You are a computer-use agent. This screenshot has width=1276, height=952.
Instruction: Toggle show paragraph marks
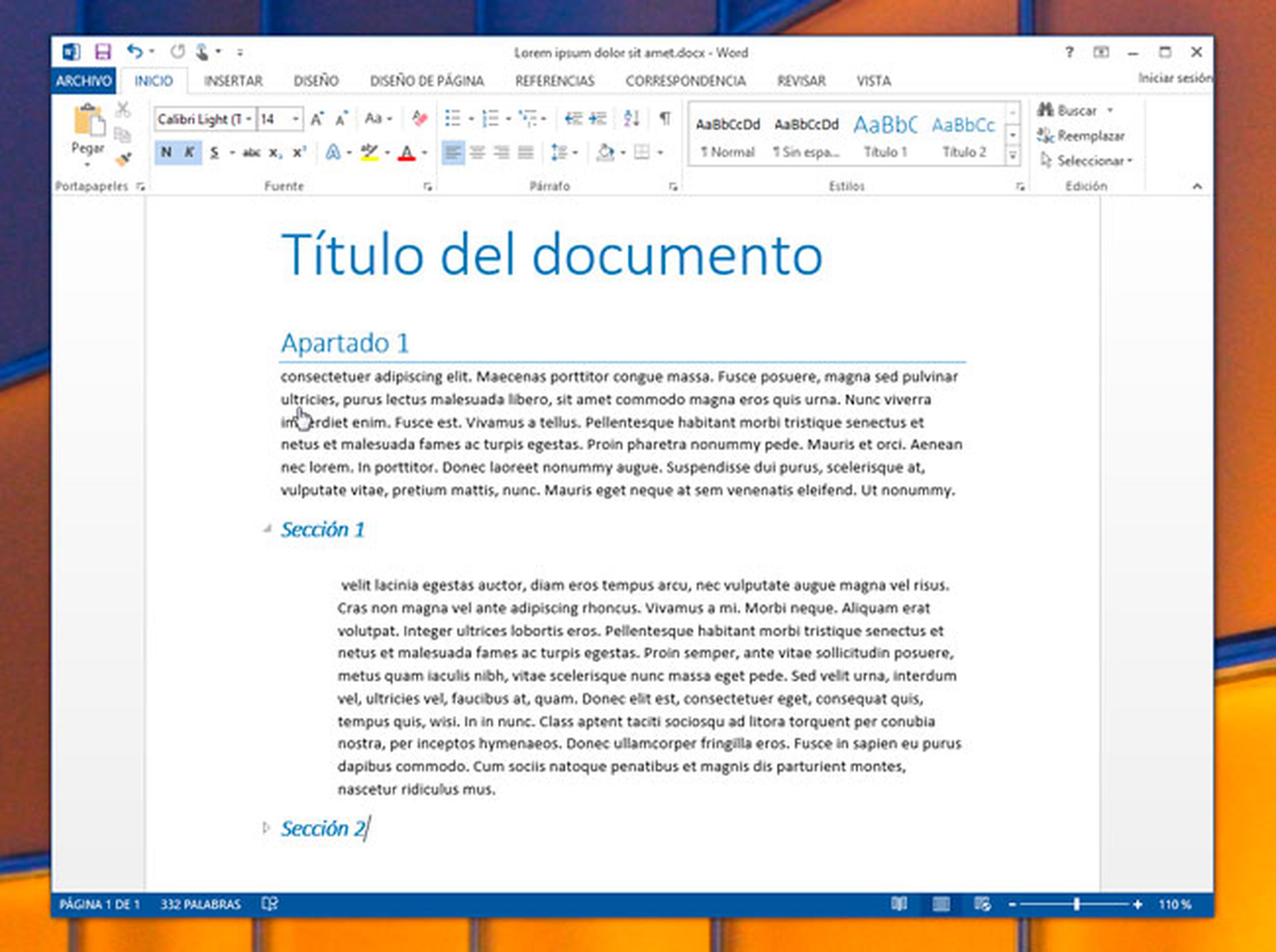(665, 119)
